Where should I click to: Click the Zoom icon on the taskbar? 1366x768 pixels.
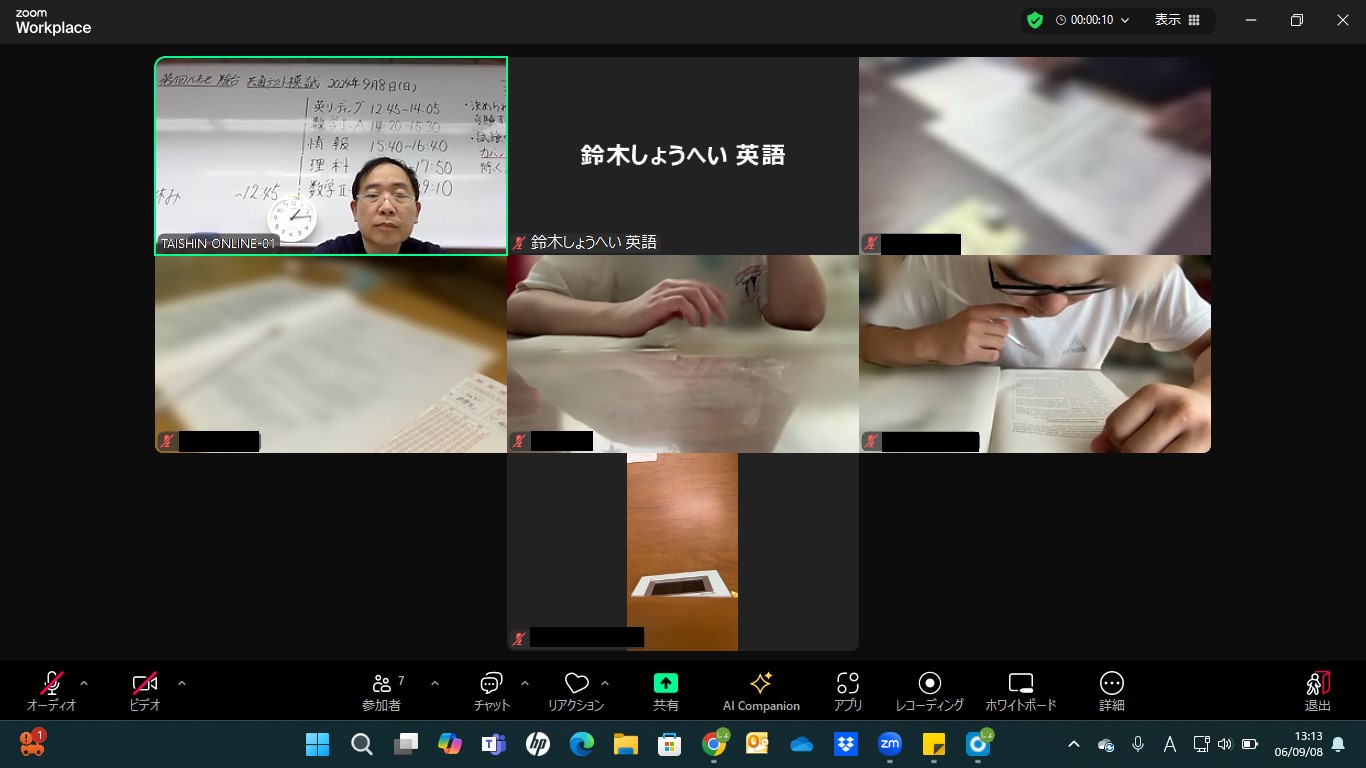[890, 744]
